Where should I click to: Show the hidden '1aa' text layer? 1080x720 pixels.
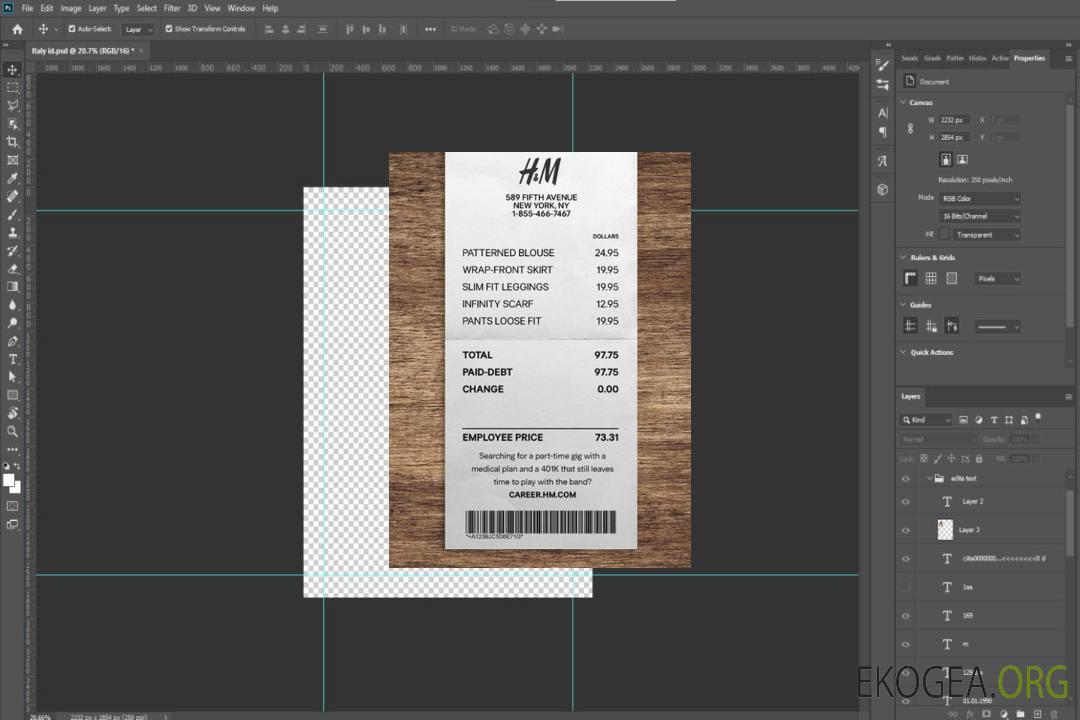(x=906, y=588)
